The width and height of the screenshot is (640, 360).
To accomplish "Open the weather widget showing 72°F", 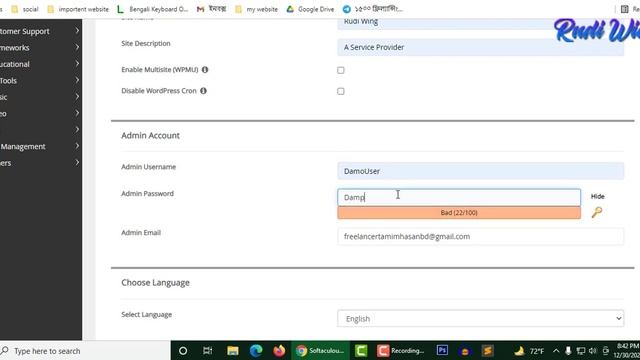I will (529, 351).
